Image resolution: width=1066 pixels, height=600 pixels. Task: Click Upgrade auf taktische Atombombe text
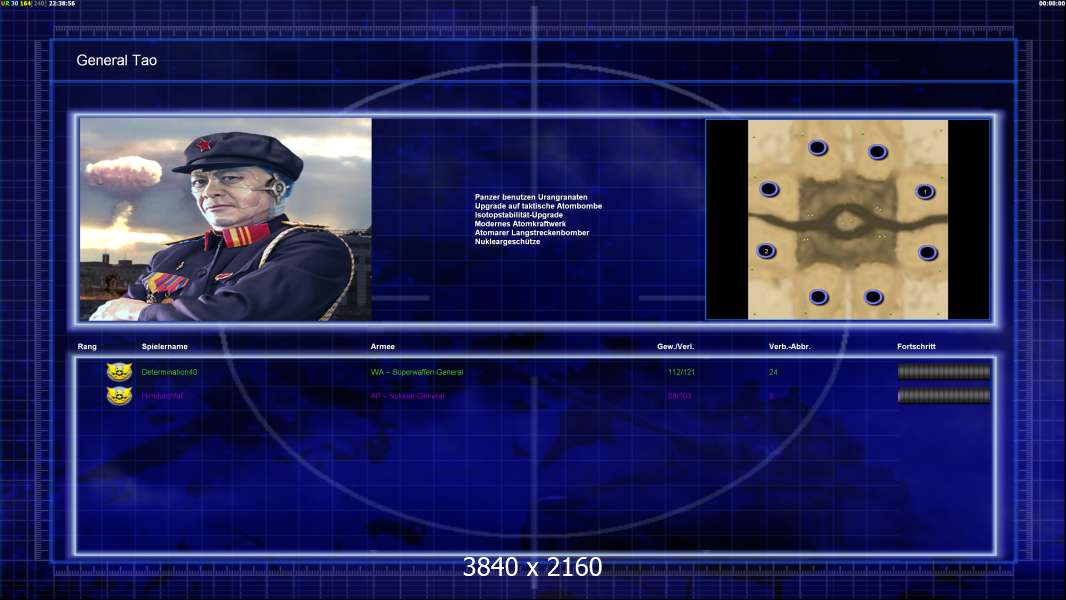tap(538, 206)
